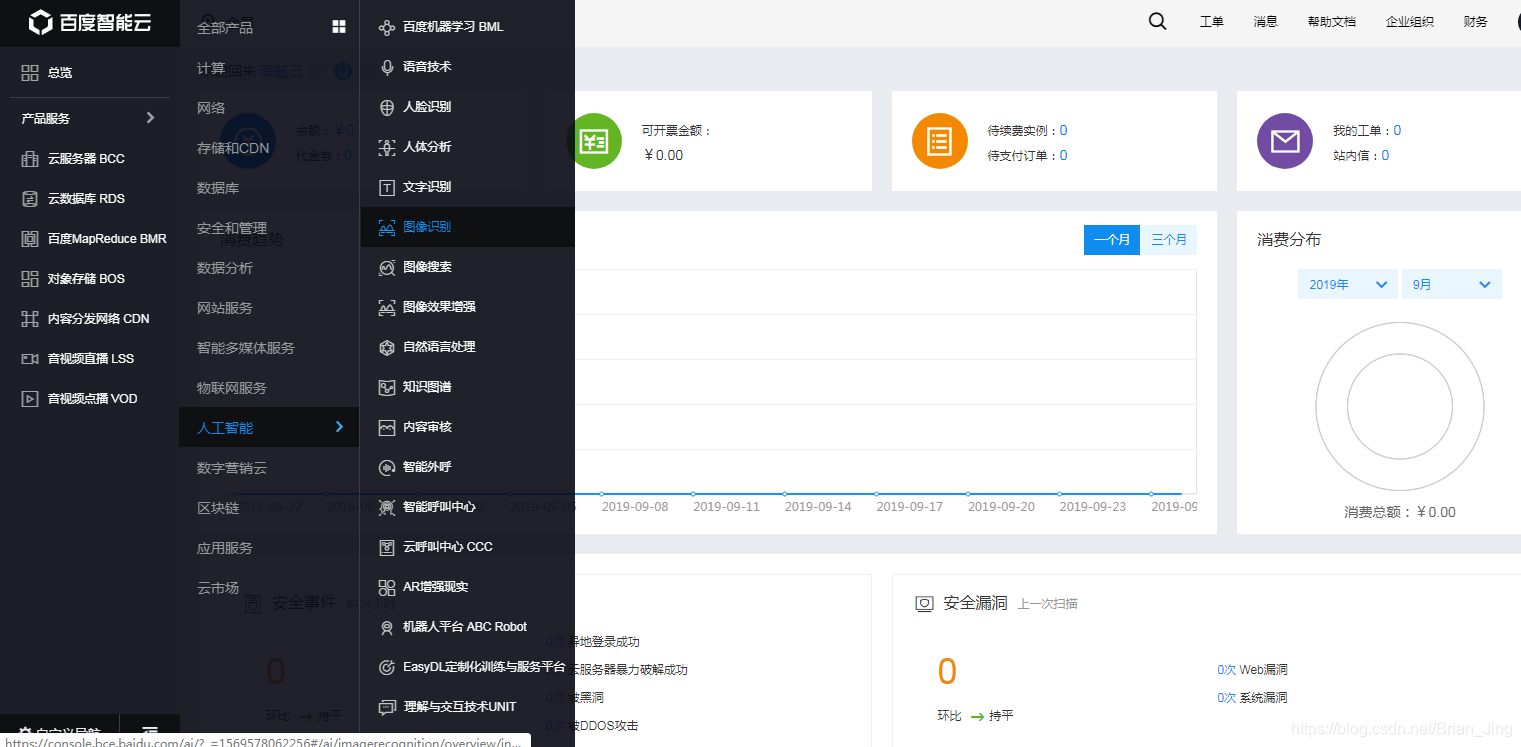Select the 云市场 category
Screen dimensions: 1521x747
[x=218, y=588]
